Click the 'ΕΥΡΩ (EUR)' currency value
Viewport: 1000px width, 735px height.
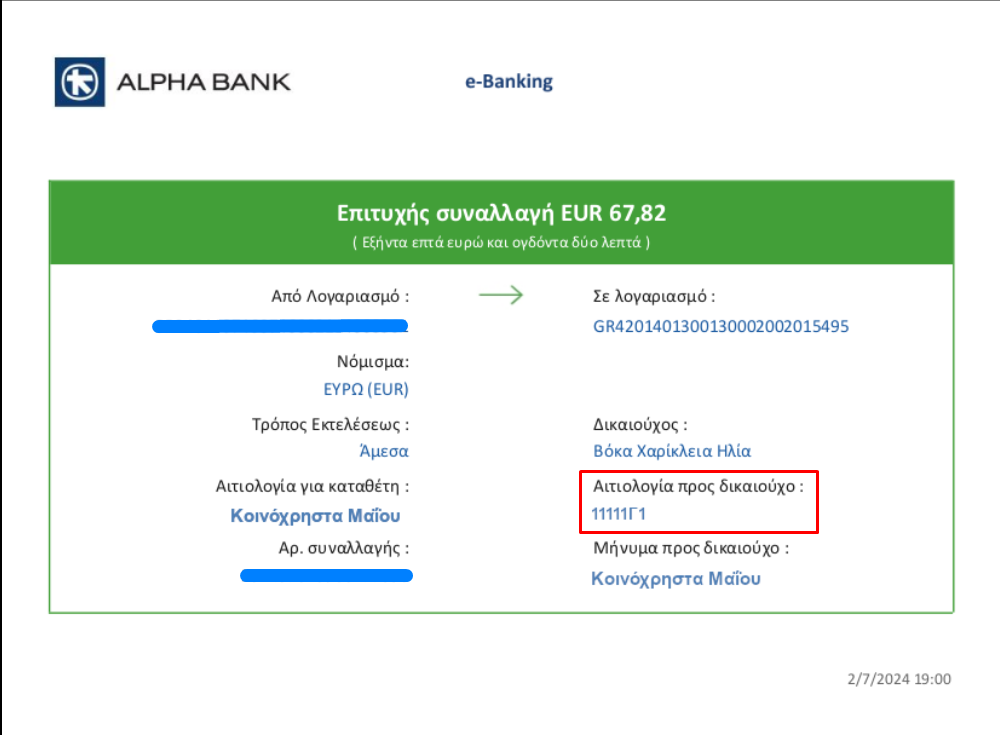366,389
